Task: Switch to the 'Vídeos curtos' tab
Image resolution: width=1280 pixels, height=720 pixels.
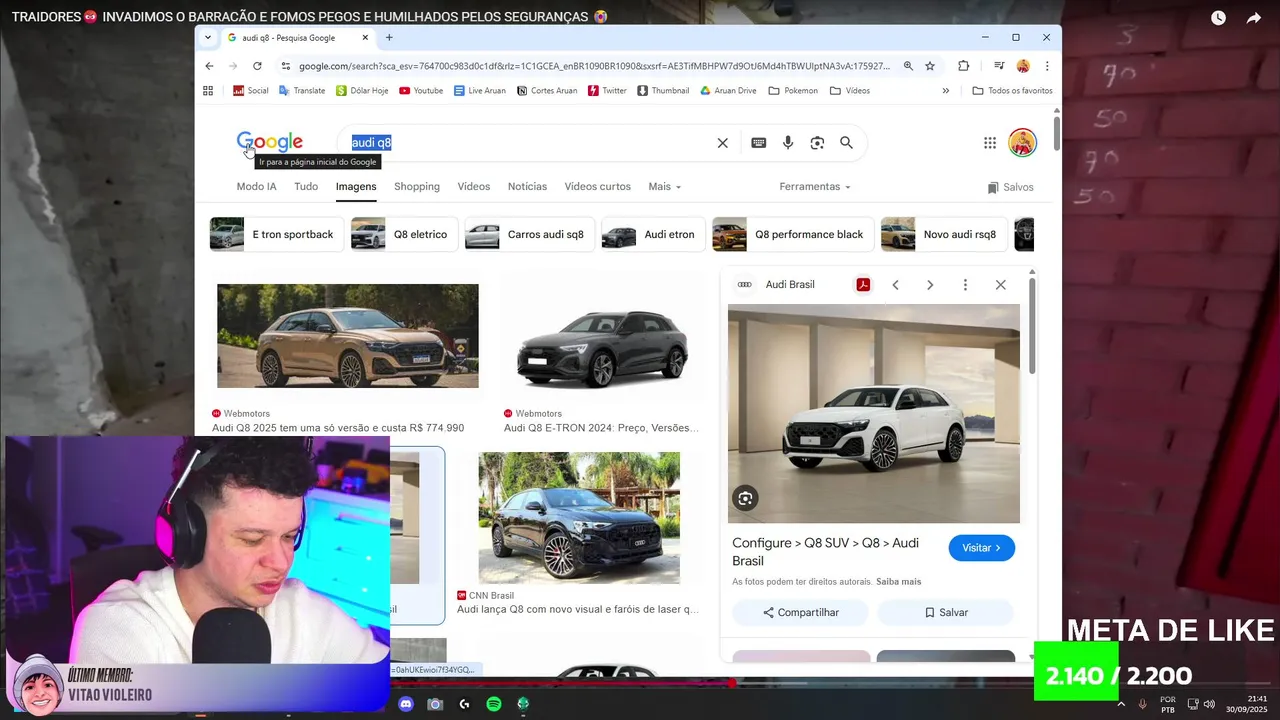Action: click(x=597, y=187)
